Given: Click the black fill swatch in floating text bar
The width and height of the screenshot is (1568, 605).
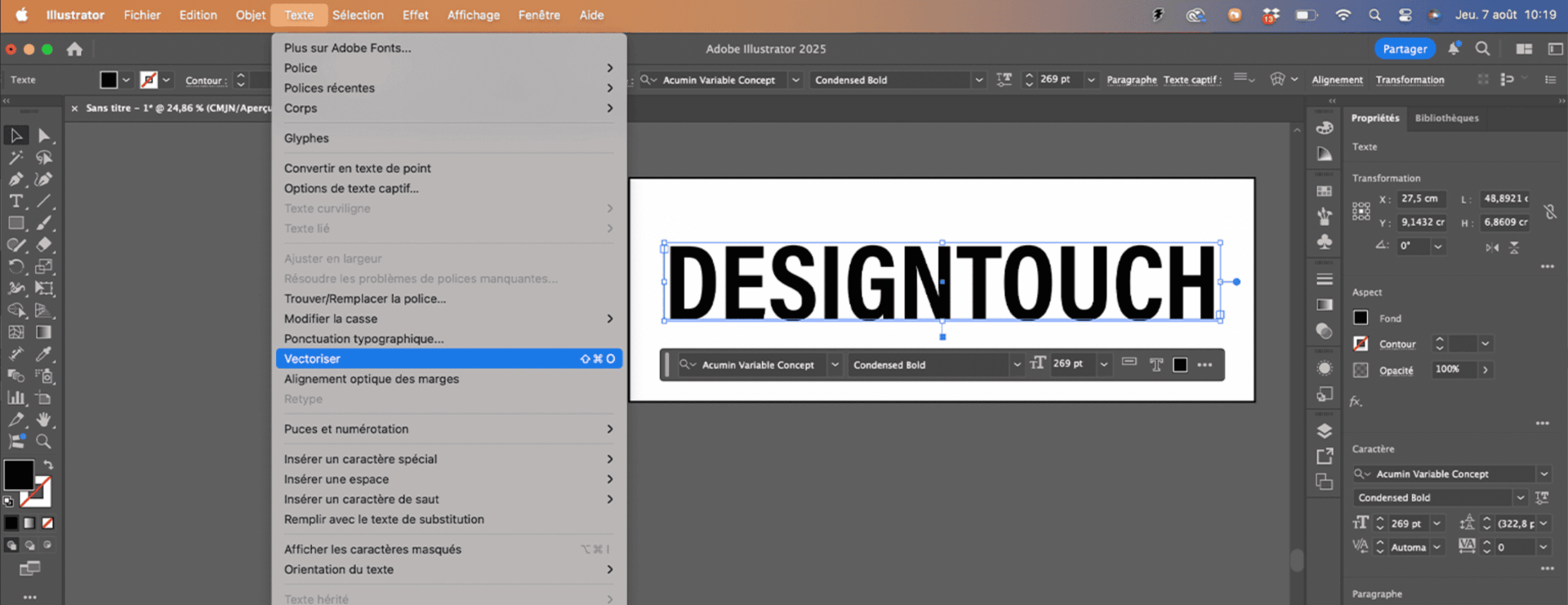Looking at the screenshot, I should click(1180, 365).
